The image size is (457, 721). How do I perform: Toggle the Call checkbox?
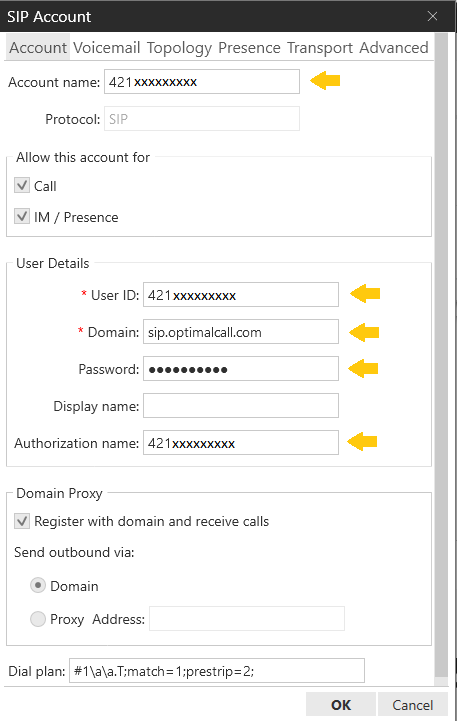(x=22, y=186)
